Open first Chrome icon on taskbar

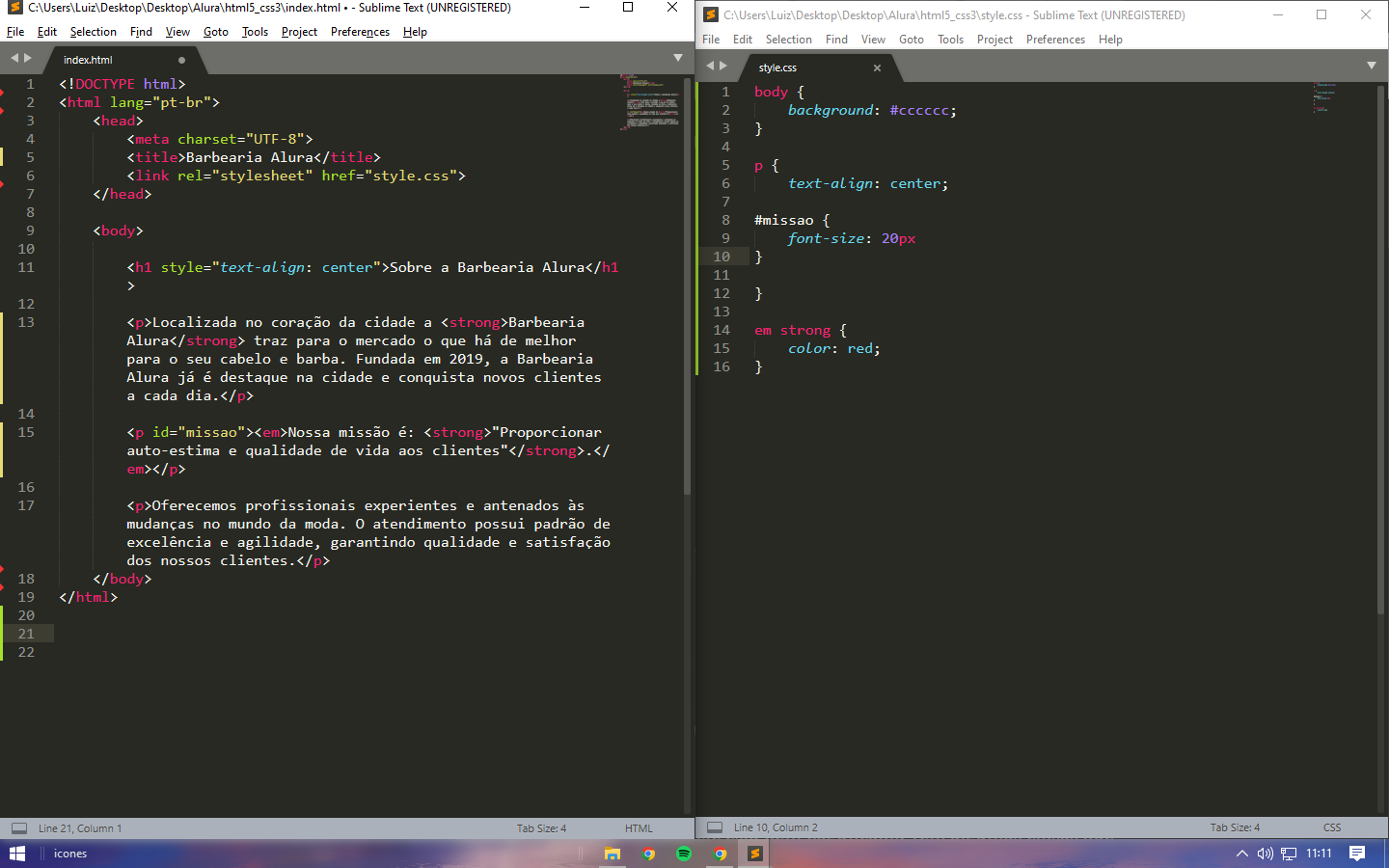[x=648, y=854]
